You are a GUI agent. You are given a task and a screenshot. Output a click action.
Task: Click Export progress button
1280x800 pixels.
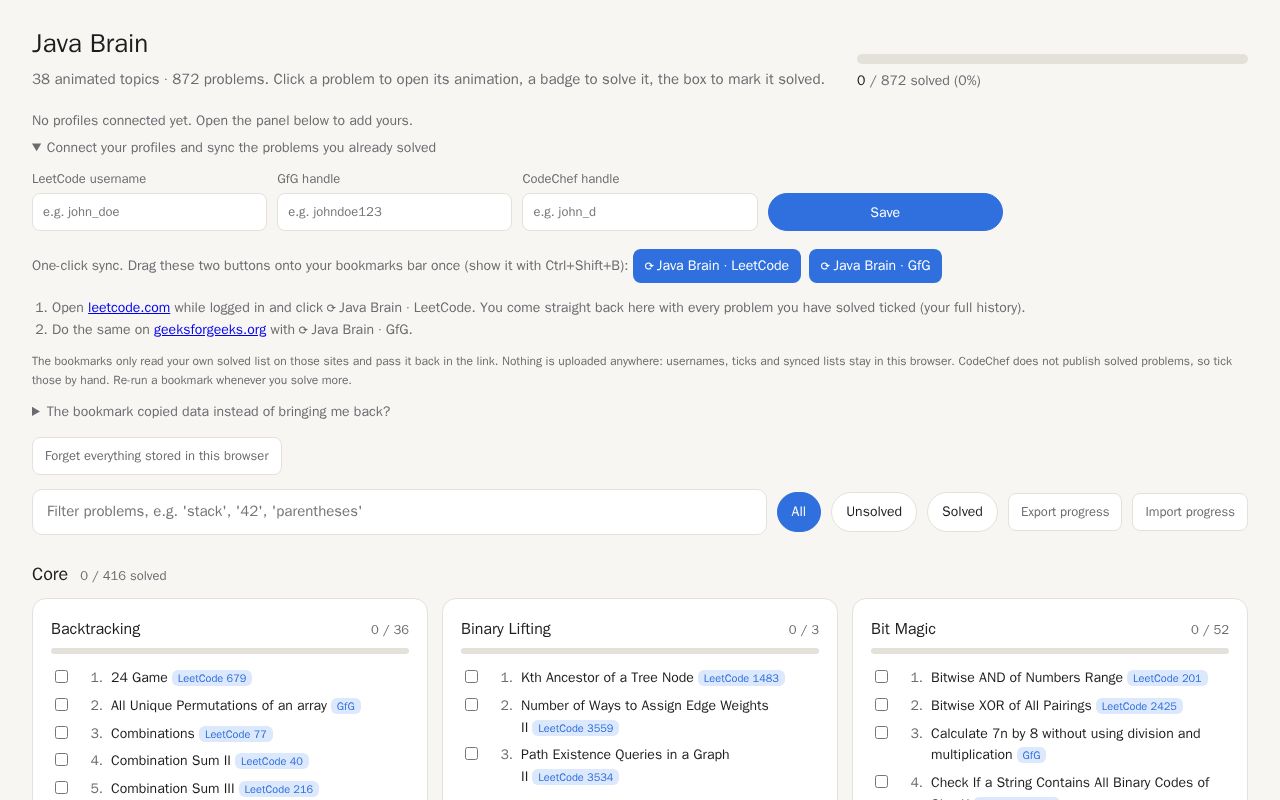[1065, 512]
